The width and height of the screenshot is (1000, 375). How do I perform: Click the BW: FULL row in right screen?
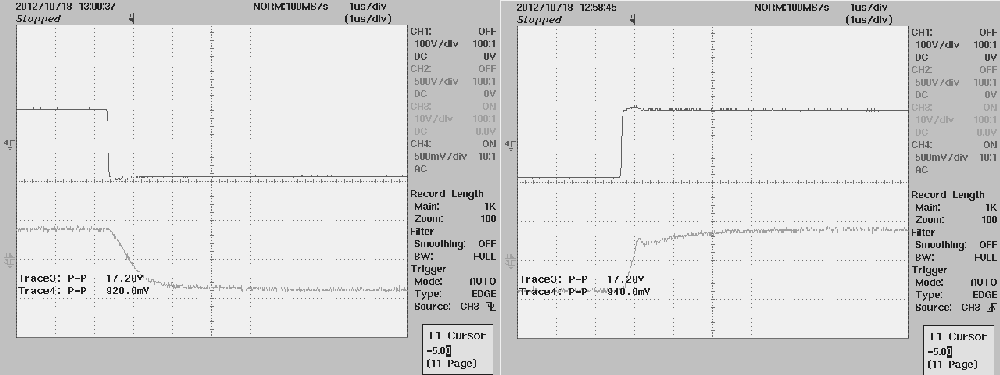(957, 257)
